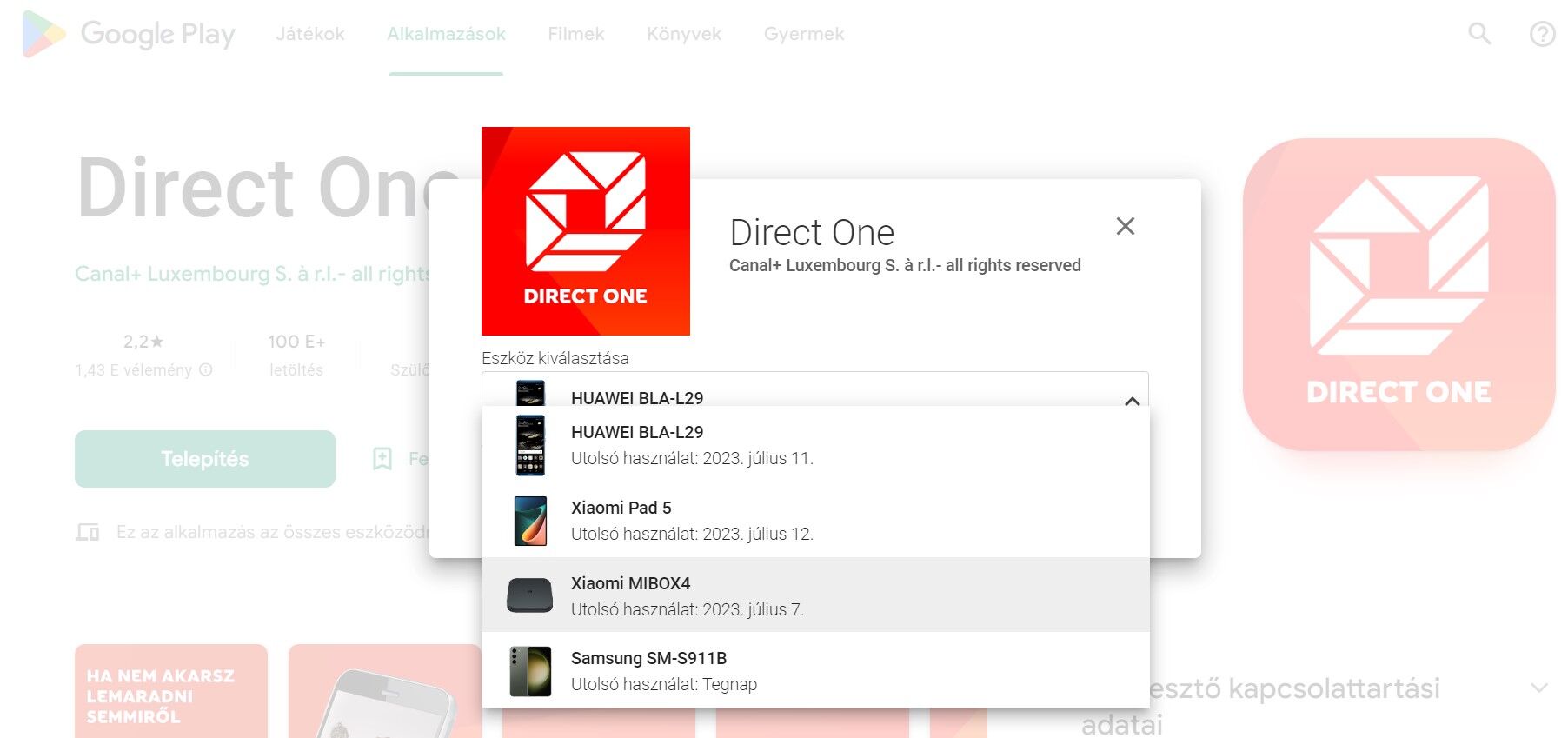Choose Samsung SM-S911B from device list

pyautogui.click(x=815, y=670)
